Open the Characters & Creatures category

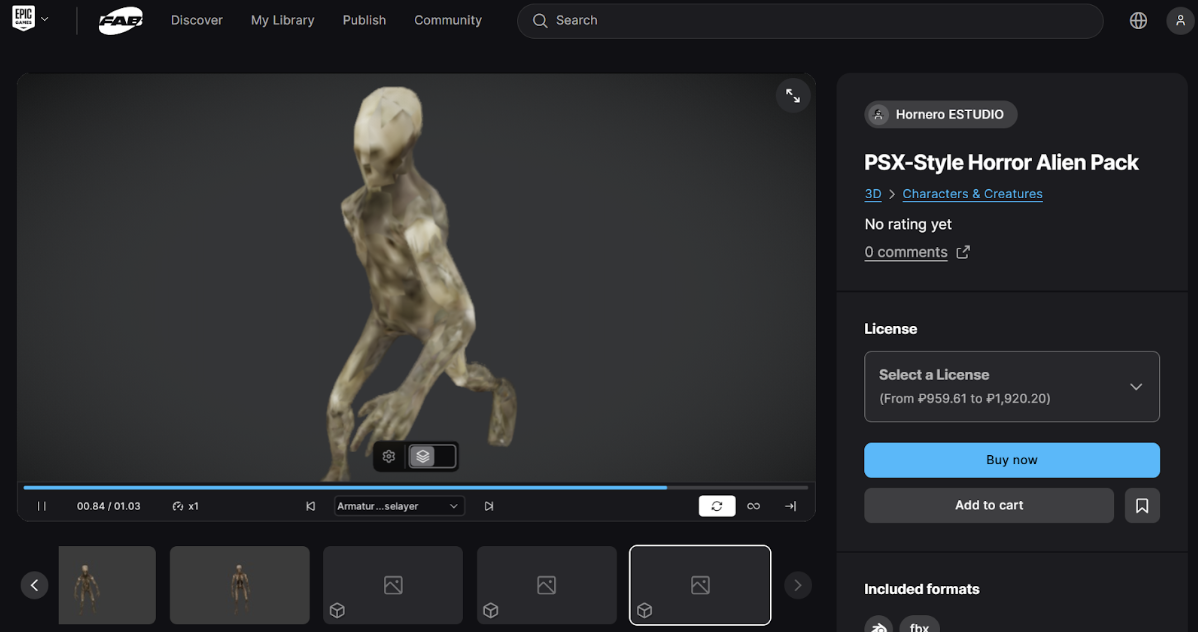pyautogui.click(x=972, y=193)
